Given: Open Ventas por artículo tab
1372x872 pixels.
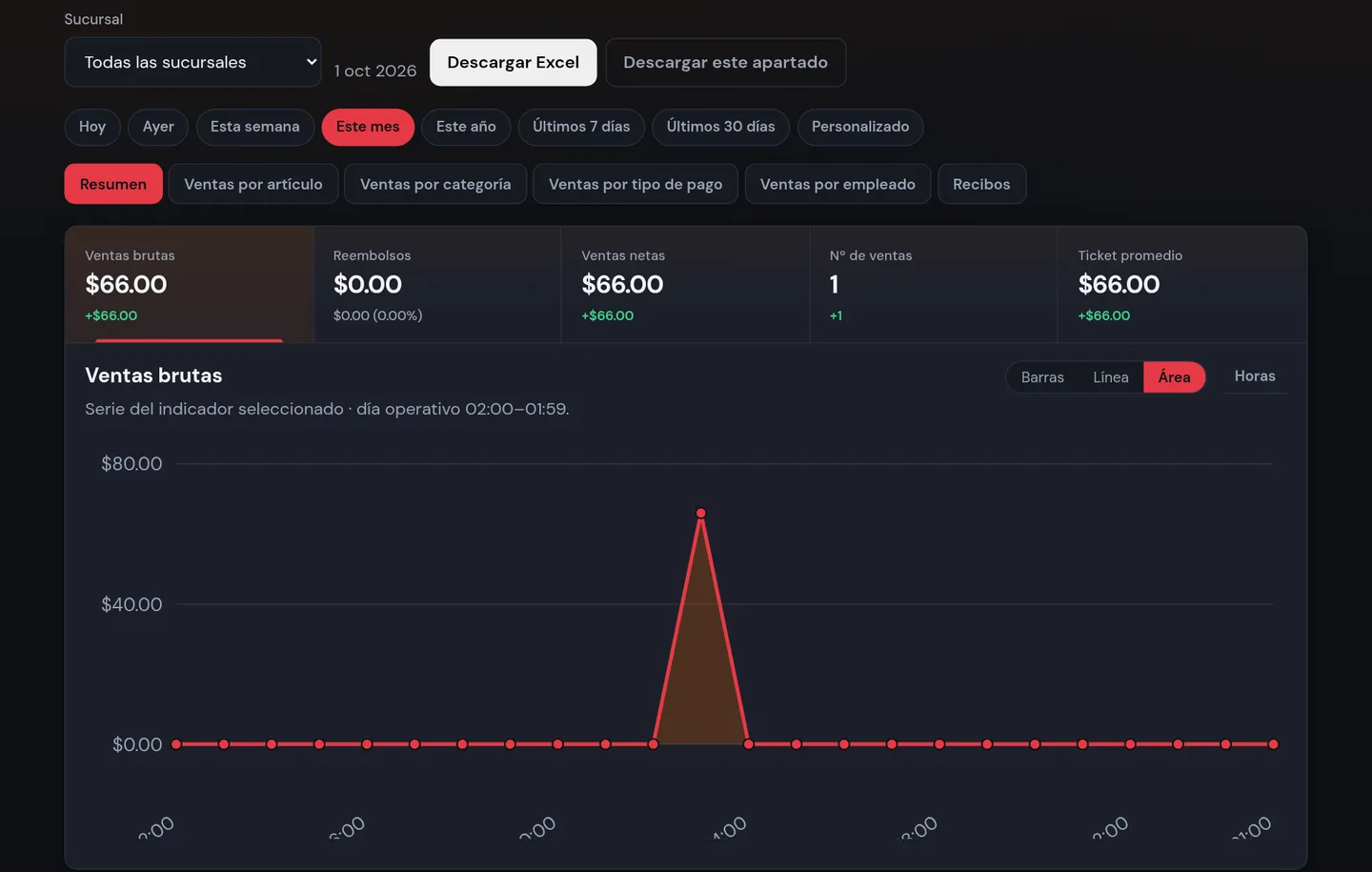Looking at the screenshot, I should 253,184.
